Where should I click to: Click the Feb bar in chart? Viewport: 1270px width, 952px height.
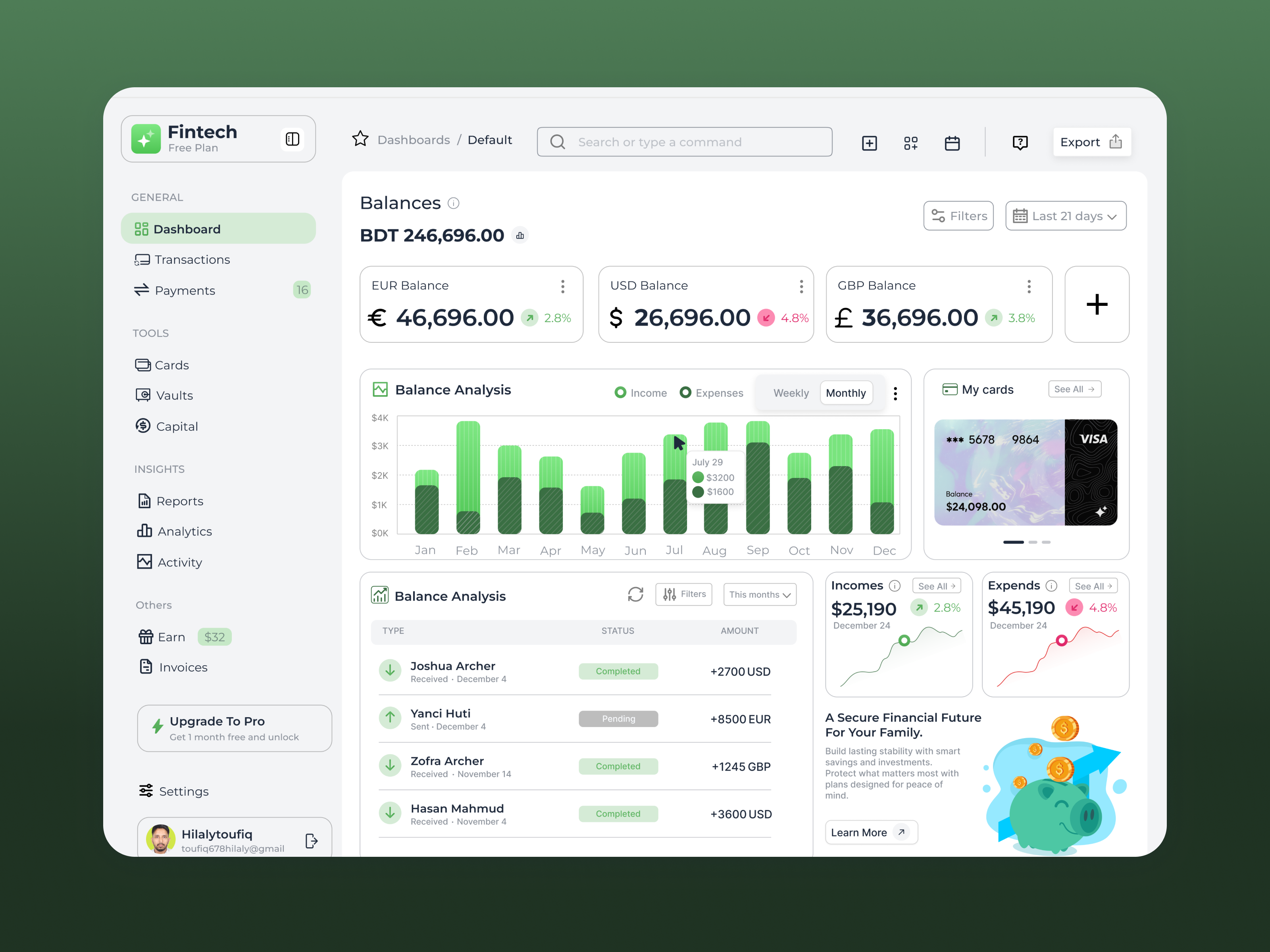point(468,478)
